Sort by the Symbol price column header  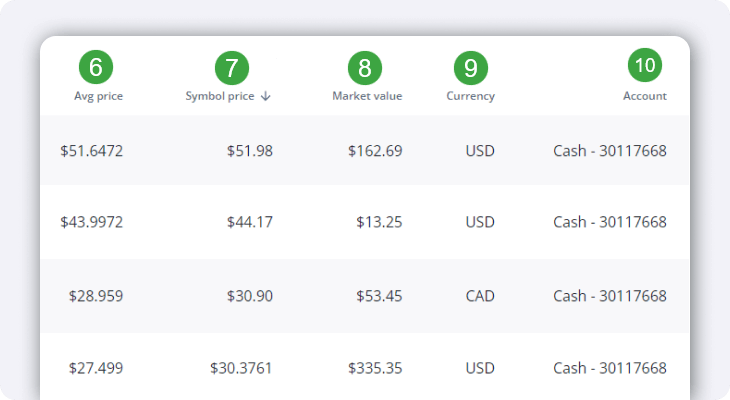click(221, 97)
